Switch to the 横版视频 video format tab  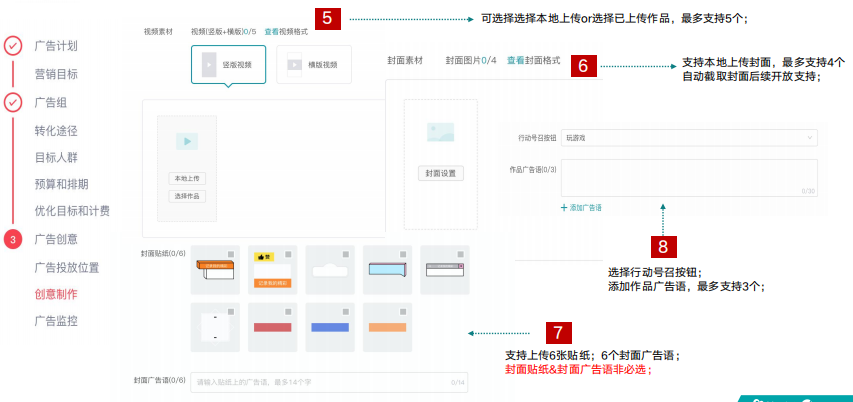312,65
